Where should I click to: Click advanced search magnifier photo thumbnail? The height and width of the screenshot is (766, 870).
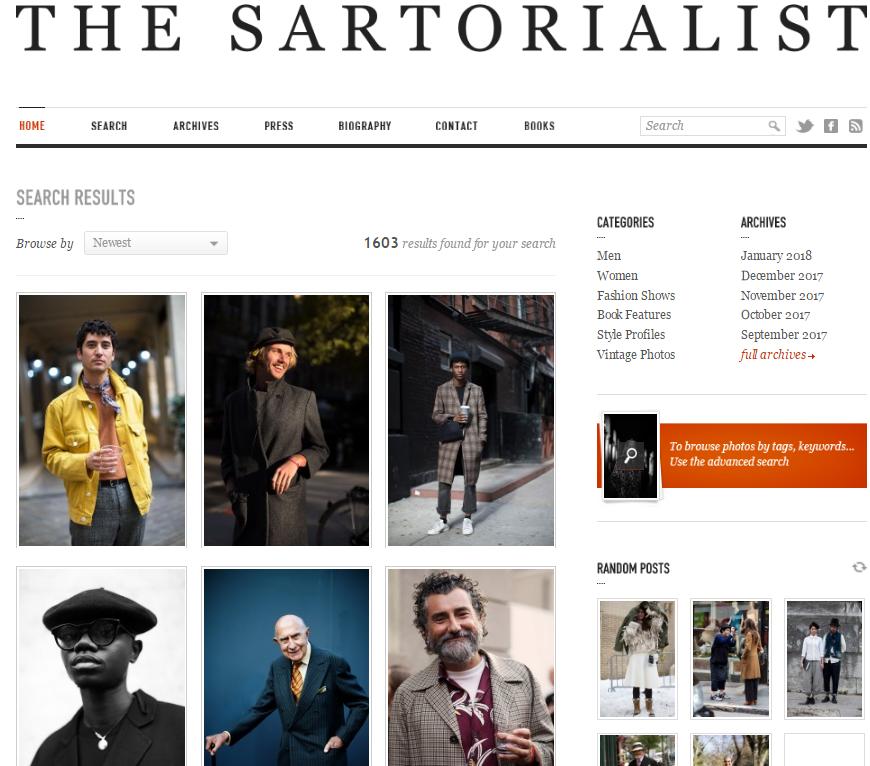tap(630, 456)
